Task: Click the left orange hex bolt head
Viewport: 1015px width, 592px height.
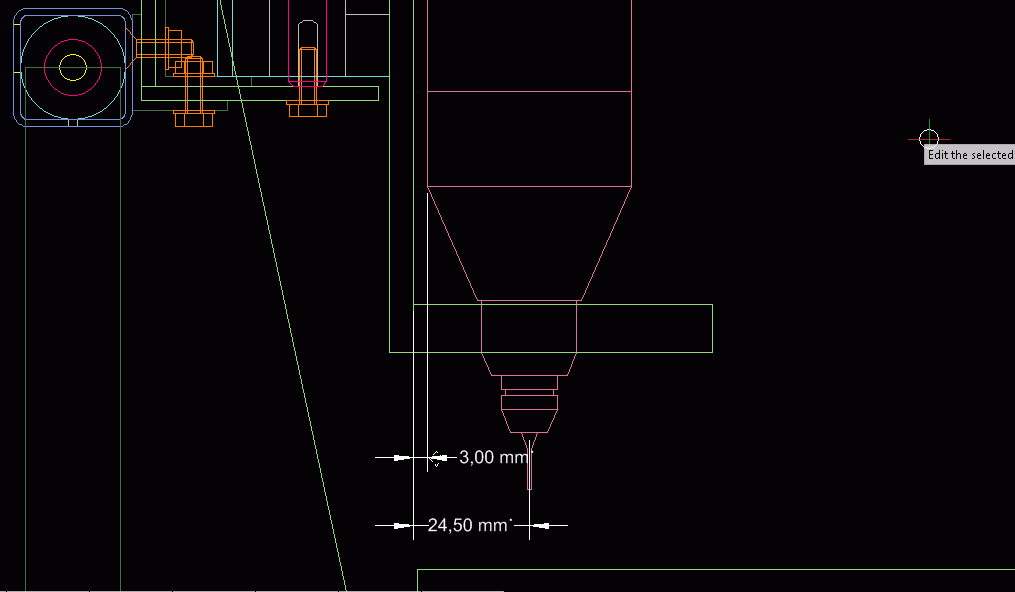Action: click(x=194, y=119)
